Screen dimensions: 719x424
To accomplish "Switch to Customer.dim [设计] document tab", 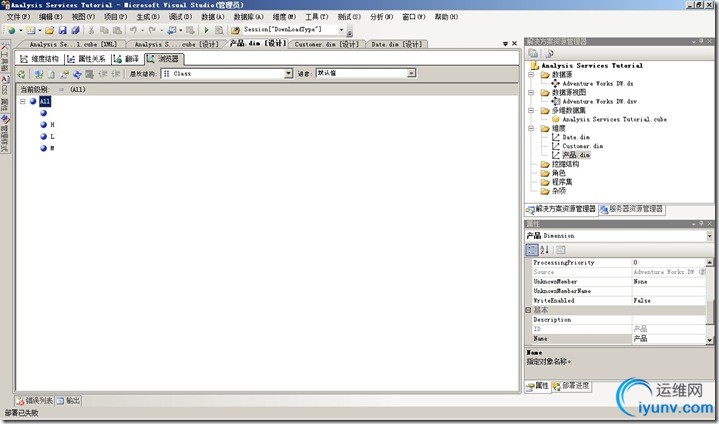I will pyautogui.click(x=326, y=44).
